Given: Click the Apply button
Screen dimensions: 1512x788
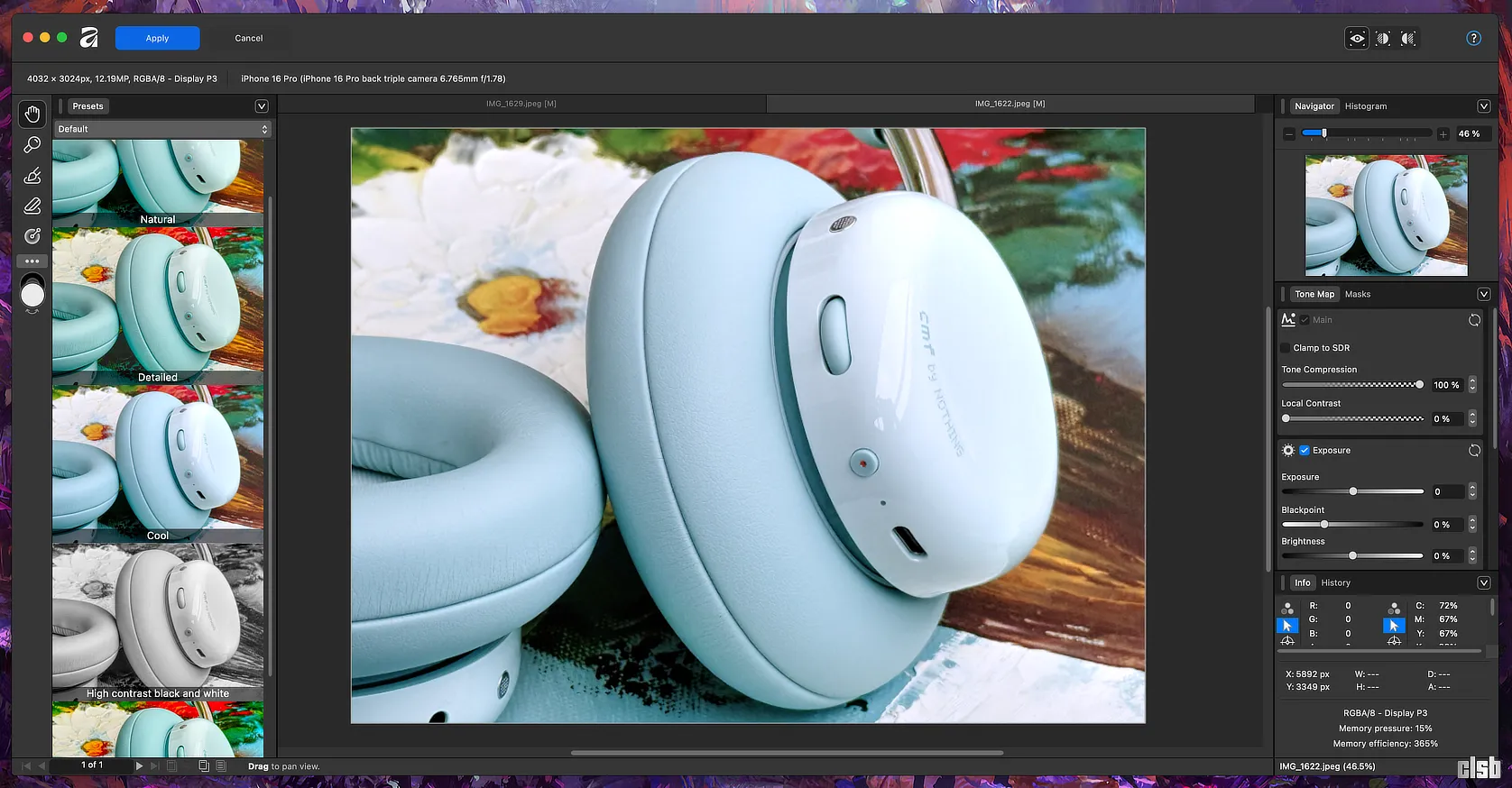Looking at the screenshot, I should pyautogui.click(x=157, y=38).
